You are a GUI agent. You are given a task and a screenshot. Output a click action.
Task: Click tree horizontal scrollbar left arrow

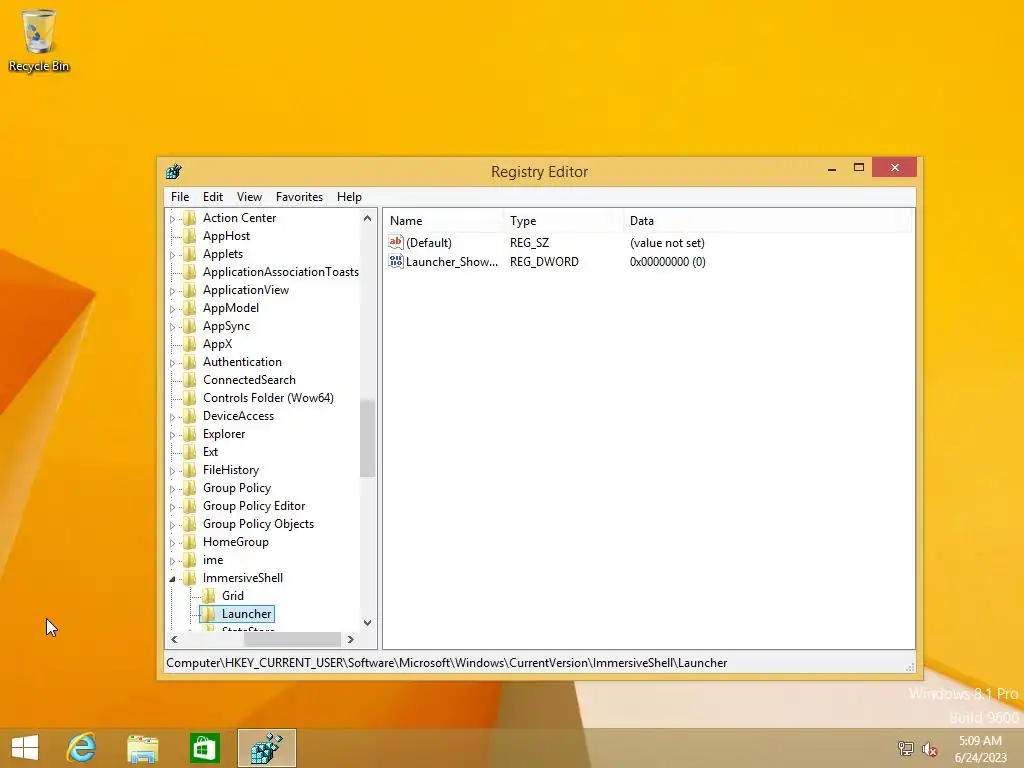tap(174, 639)
